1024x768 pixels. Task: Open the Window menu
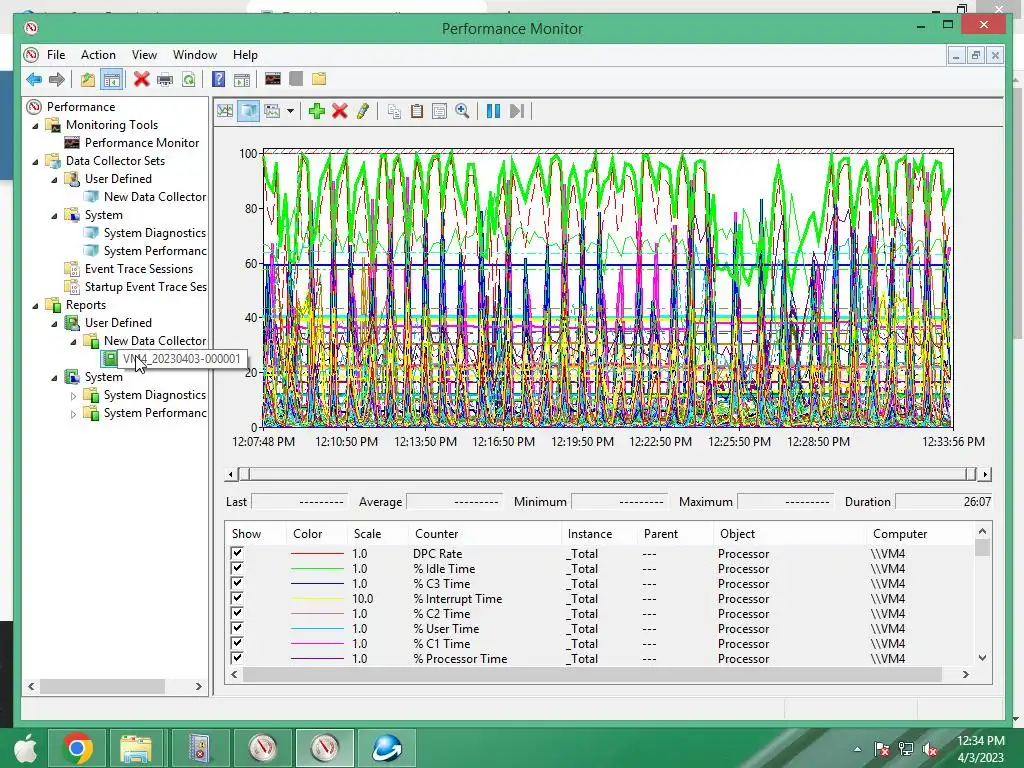(x=194, y=55)
